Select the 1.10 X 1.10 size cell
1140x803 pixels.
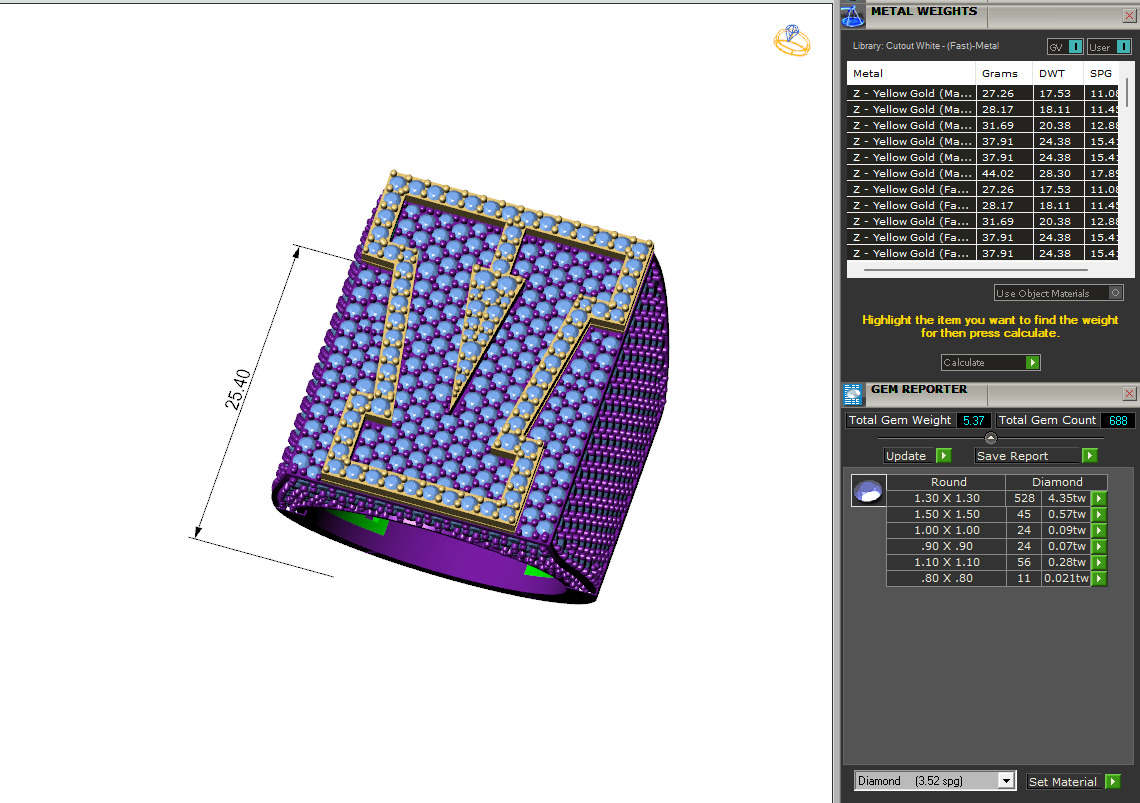tap(947, 562)
